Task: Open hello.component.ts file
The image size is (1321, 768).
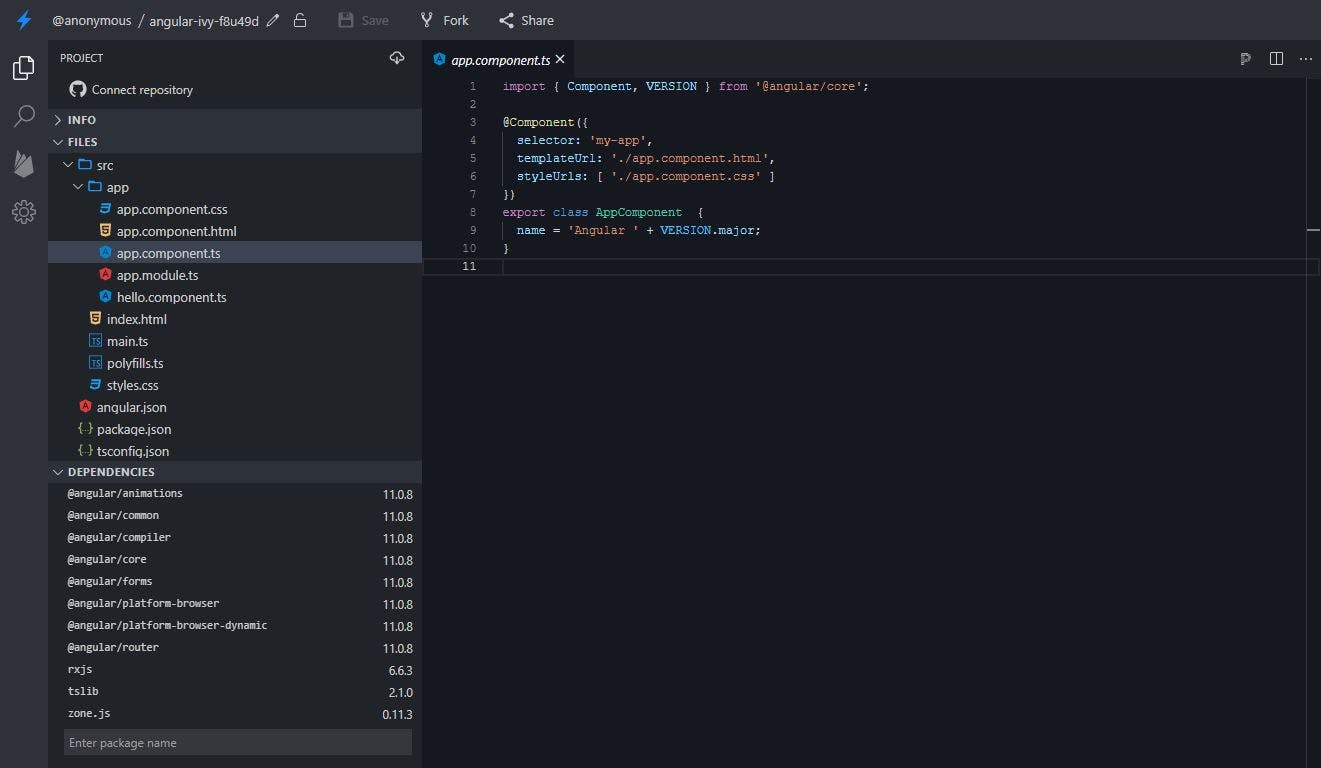Action: click(x=235, y=297)
